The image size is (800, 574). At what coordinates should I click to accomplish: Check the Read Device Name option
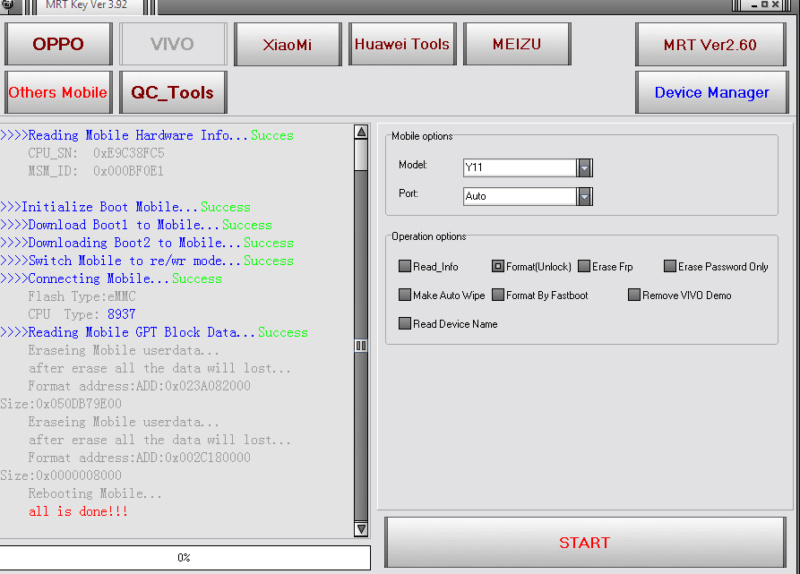click(x=405, y=324)
